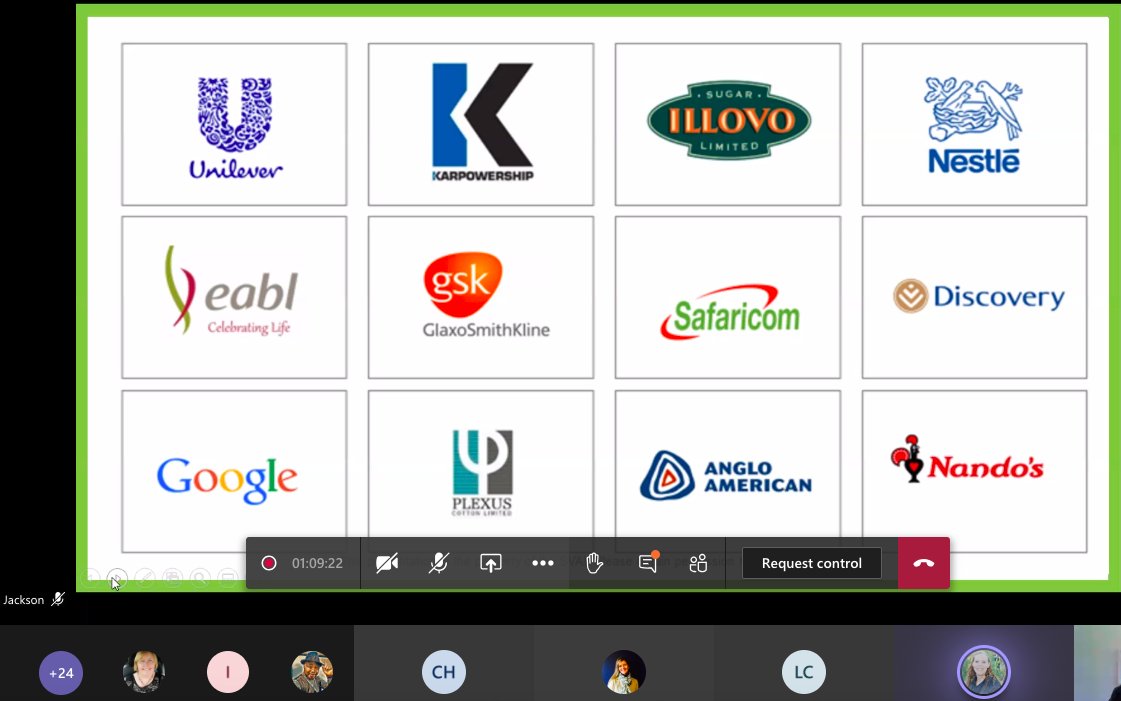The image size is (1121, 701).
Task: Click faded next-slide arrow under cursor
Action: 117,577
